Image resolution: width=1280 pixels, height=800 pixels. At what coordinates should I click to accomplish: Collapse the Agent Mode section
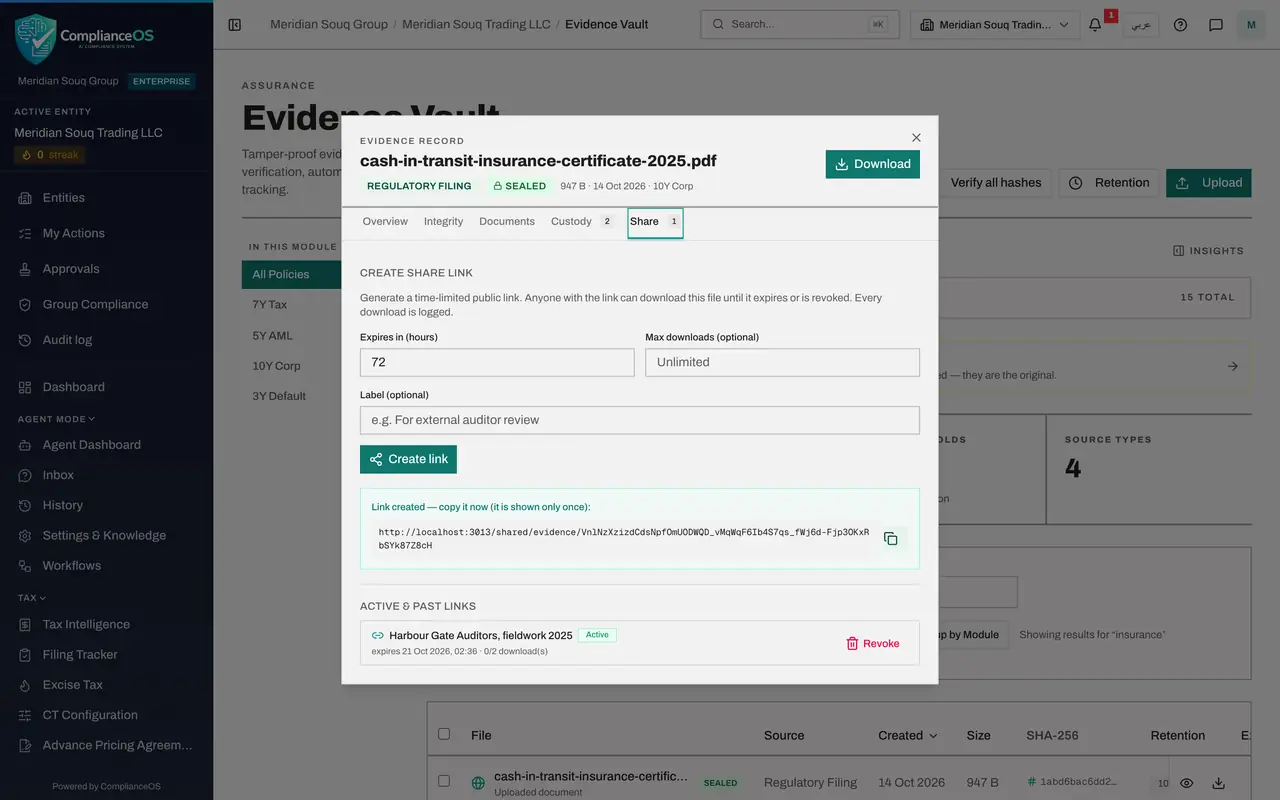point(56,419)
